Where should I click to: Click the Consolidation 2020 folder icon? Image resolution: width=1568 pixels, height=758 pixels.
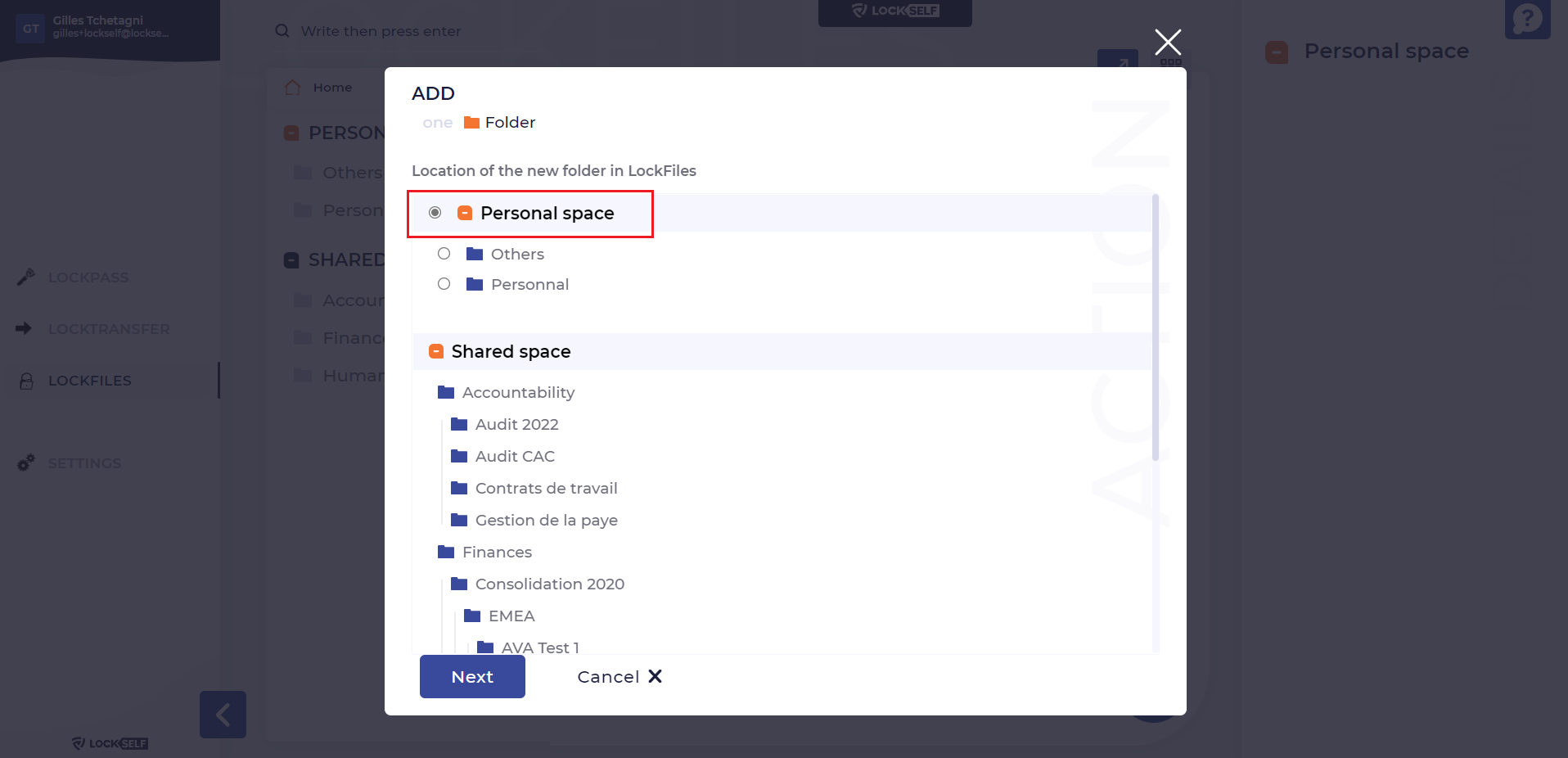click(459, 584)
